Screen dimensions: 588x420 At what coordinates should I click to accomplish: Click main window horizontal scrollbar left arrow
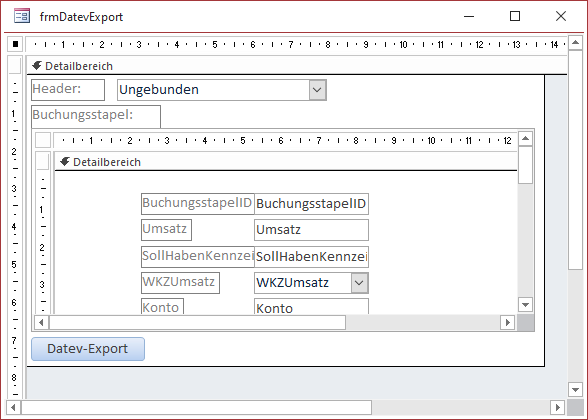click(x=14, y=407)
